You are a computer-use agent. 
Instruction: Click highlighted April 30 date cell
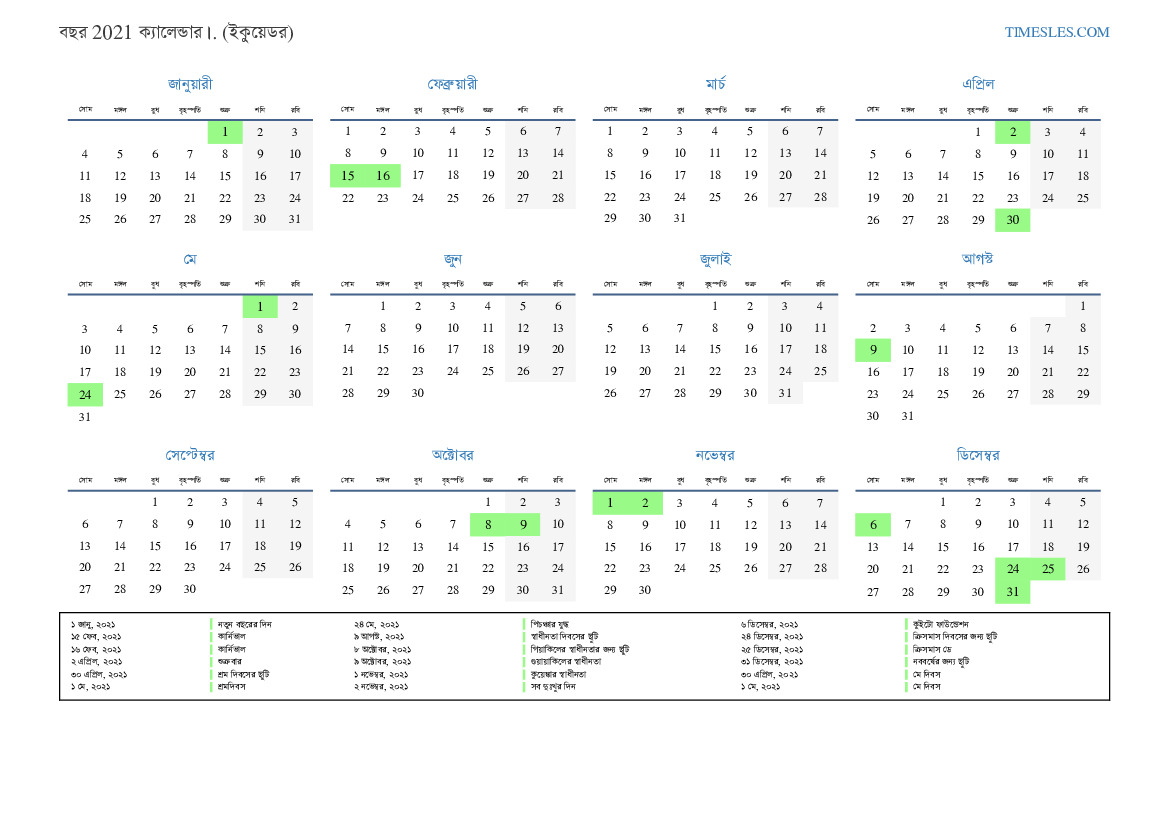[1012, 220]
